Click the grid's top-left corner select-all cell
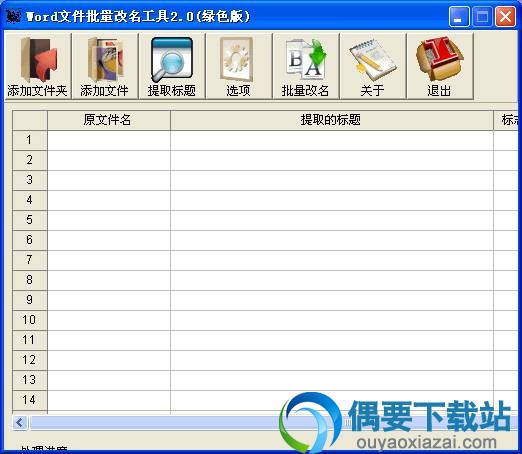 click(x=30, y=120)
